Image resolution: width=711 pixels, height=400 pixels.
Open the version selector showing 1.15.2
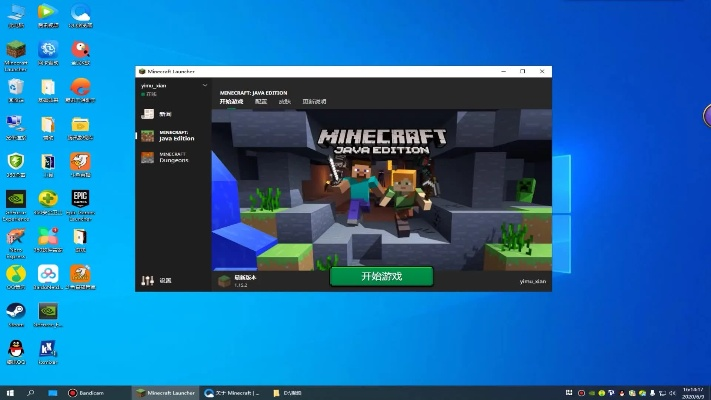tap(240, 281)
